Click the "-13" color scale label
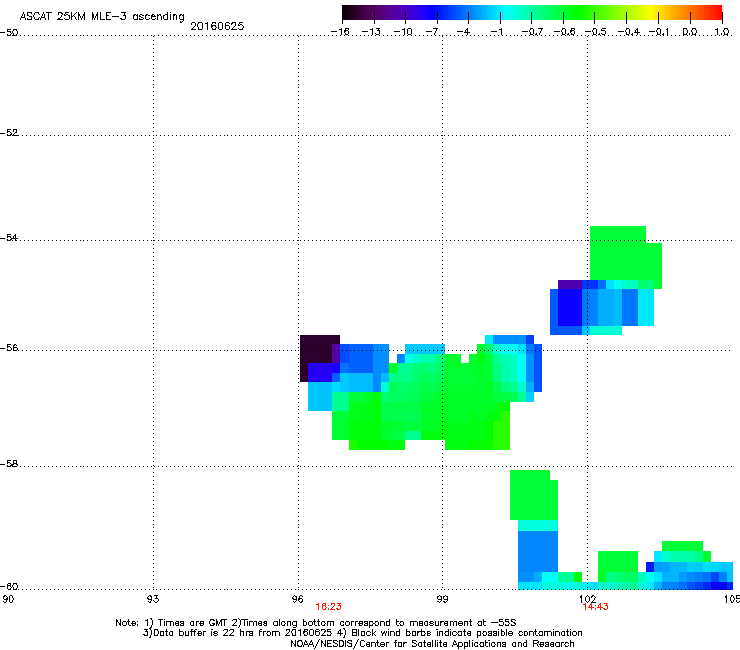The image size is (740, 650). pyautogui.click(x=371, y=32)
